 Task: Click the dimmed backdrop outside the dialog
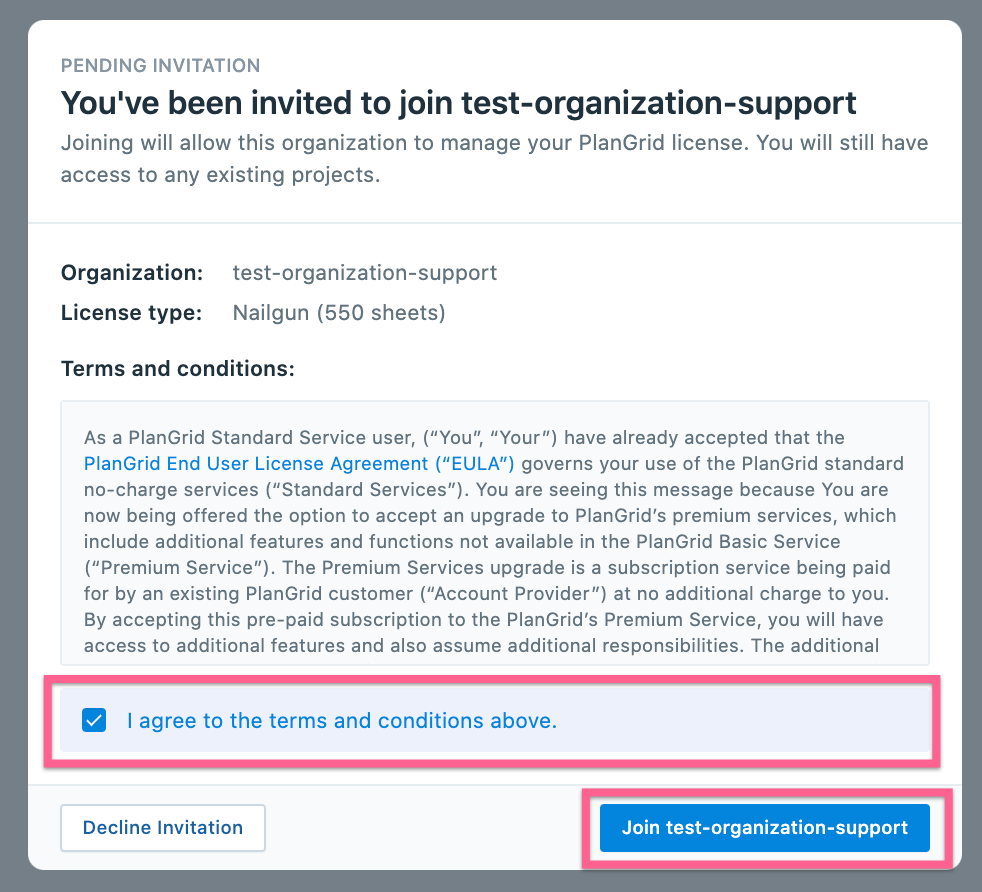coord(12,450)
